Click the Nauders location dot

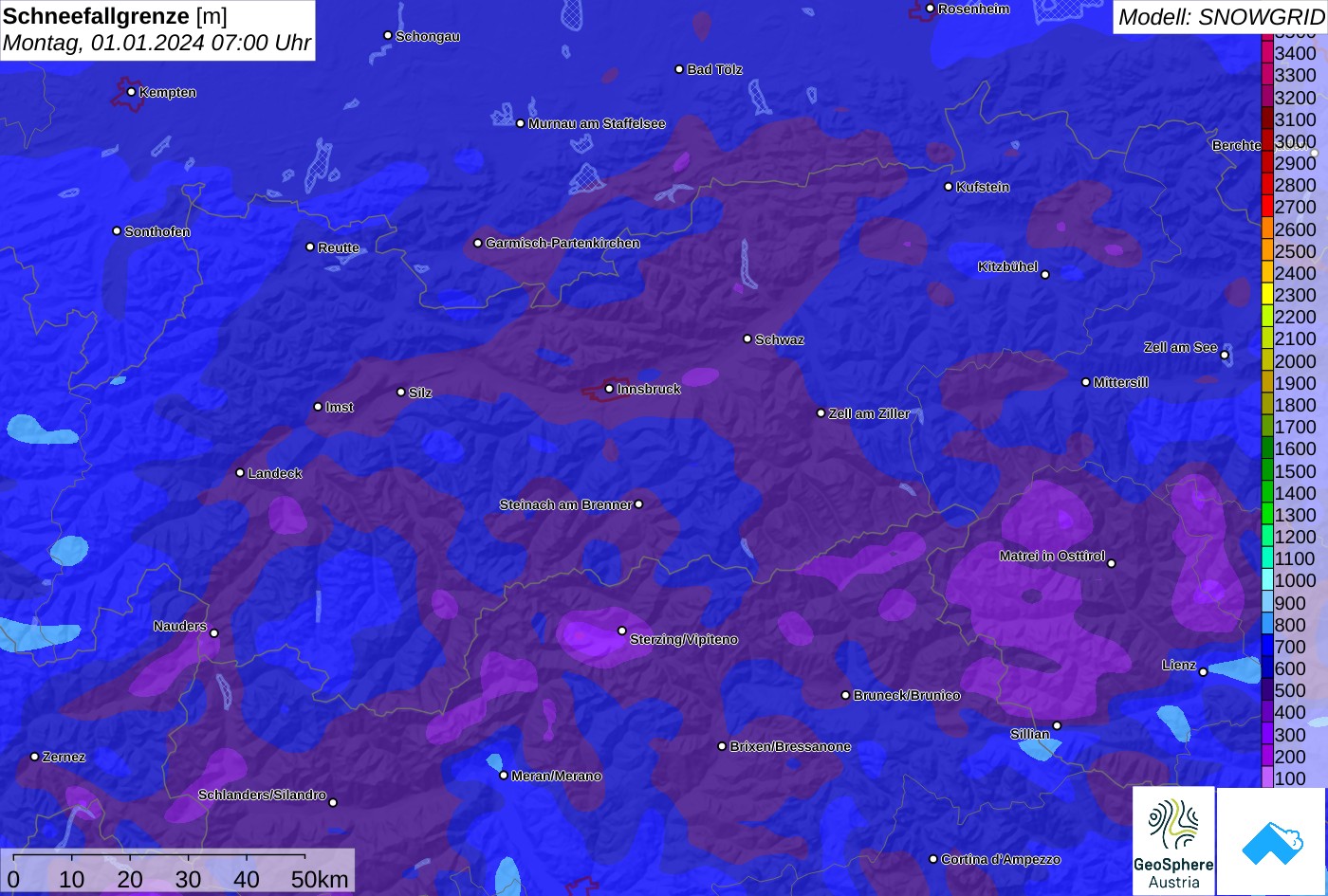(213, 633)
